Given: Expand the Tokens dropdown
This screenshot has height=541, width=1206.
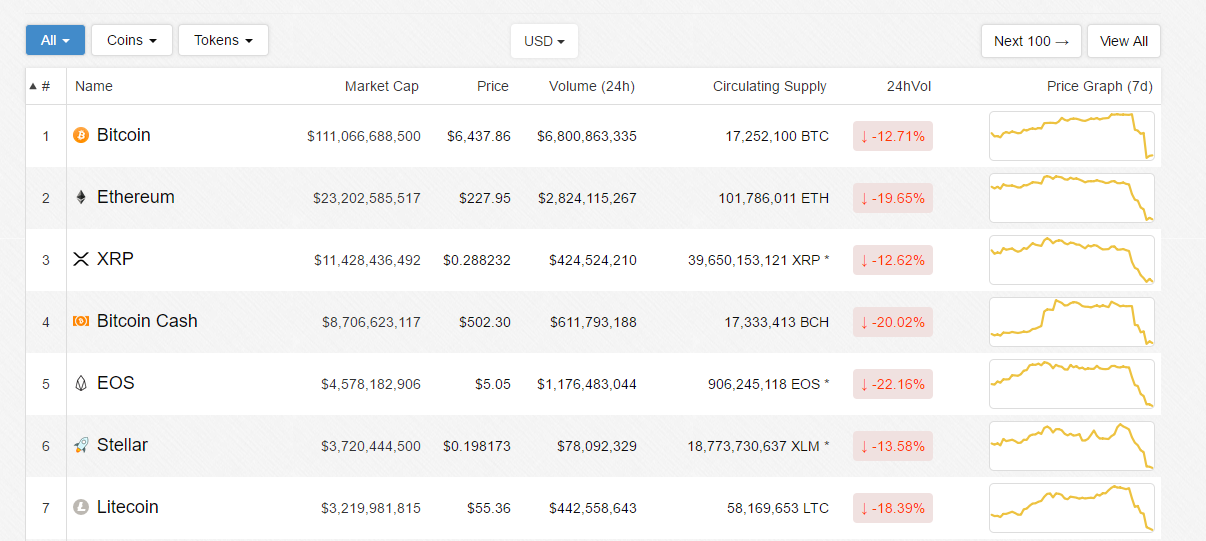Looking at the screenshot, I should [223, 40].
